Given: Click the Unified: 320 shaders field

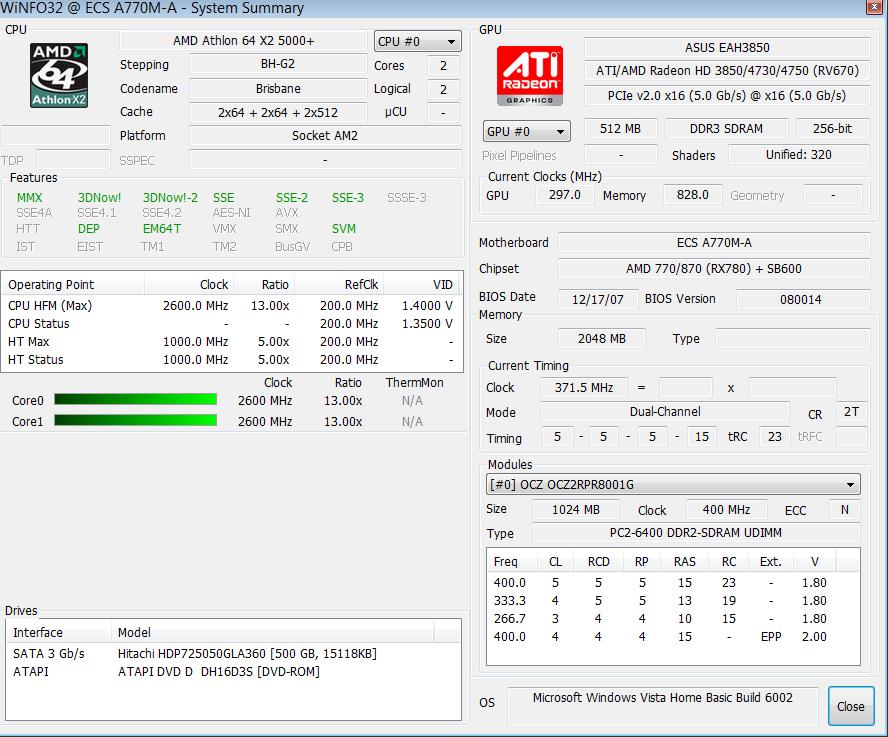Looking at the screenshot, I should (x=799, y=155).
